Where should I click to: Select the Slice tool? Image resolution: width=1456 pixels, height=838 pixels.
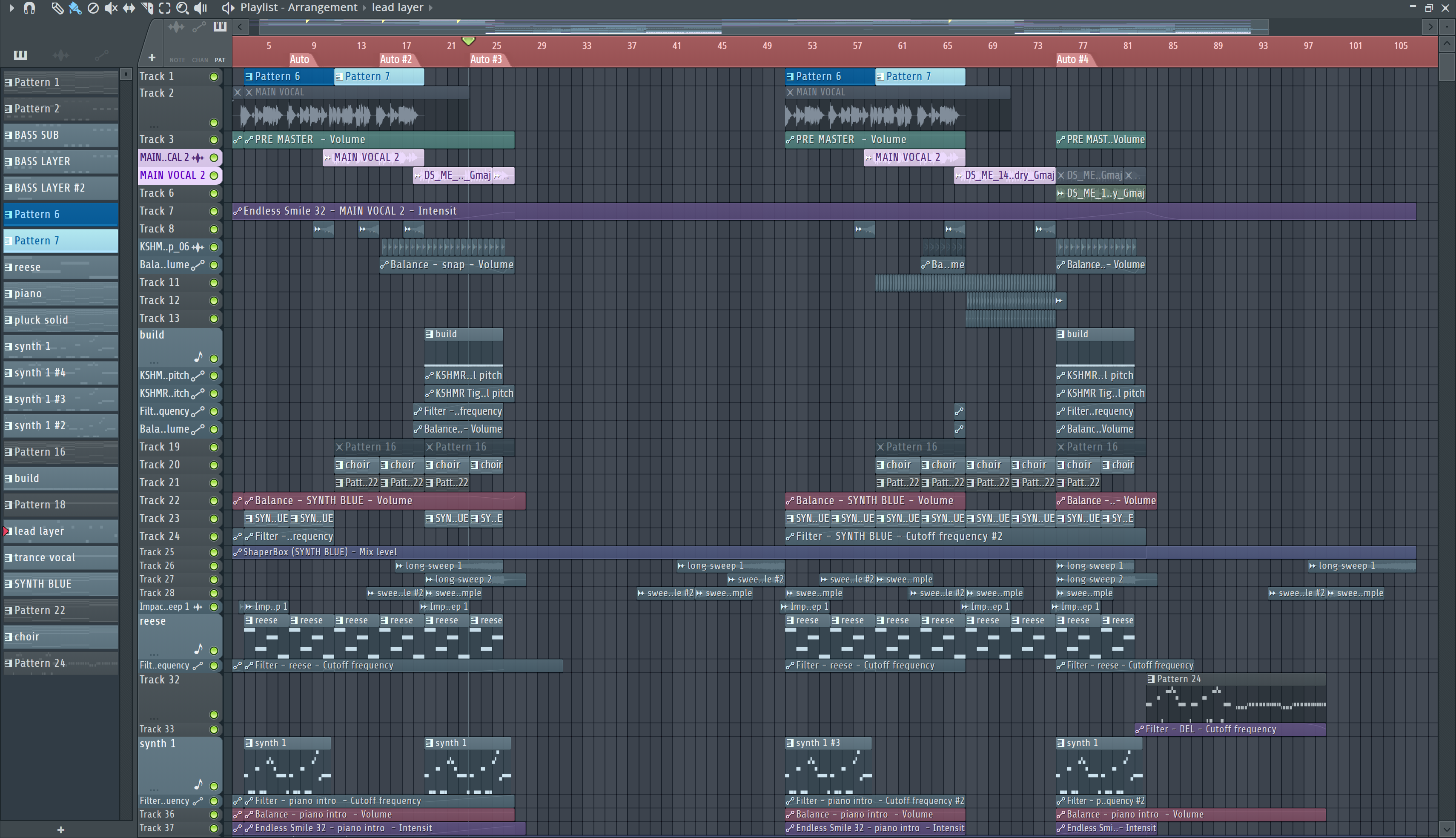147,8
